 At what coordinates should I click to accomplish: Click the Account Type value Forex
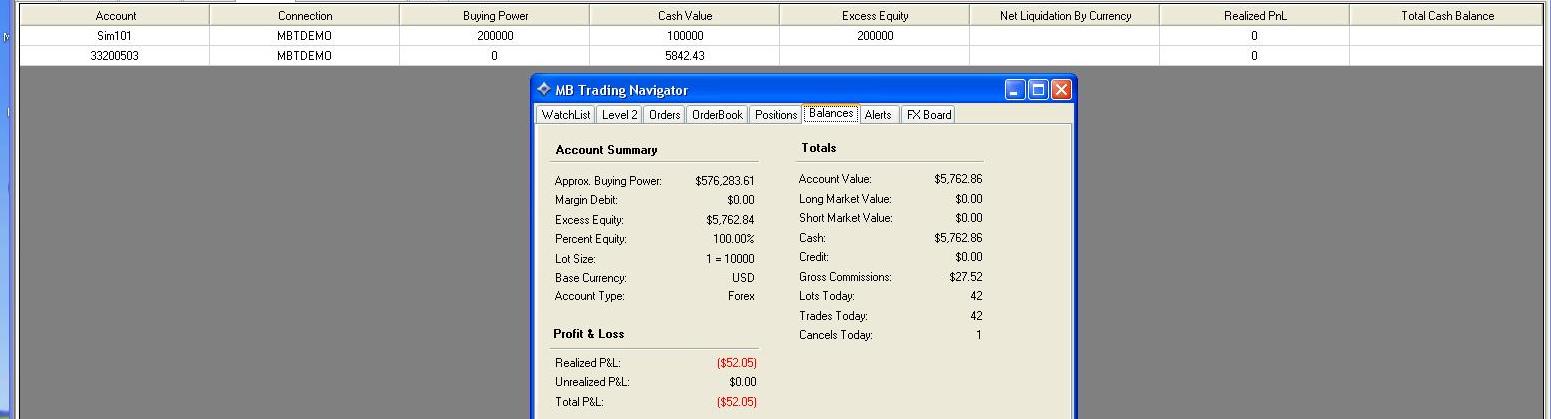pyautogui.click(x=741, y=296)
